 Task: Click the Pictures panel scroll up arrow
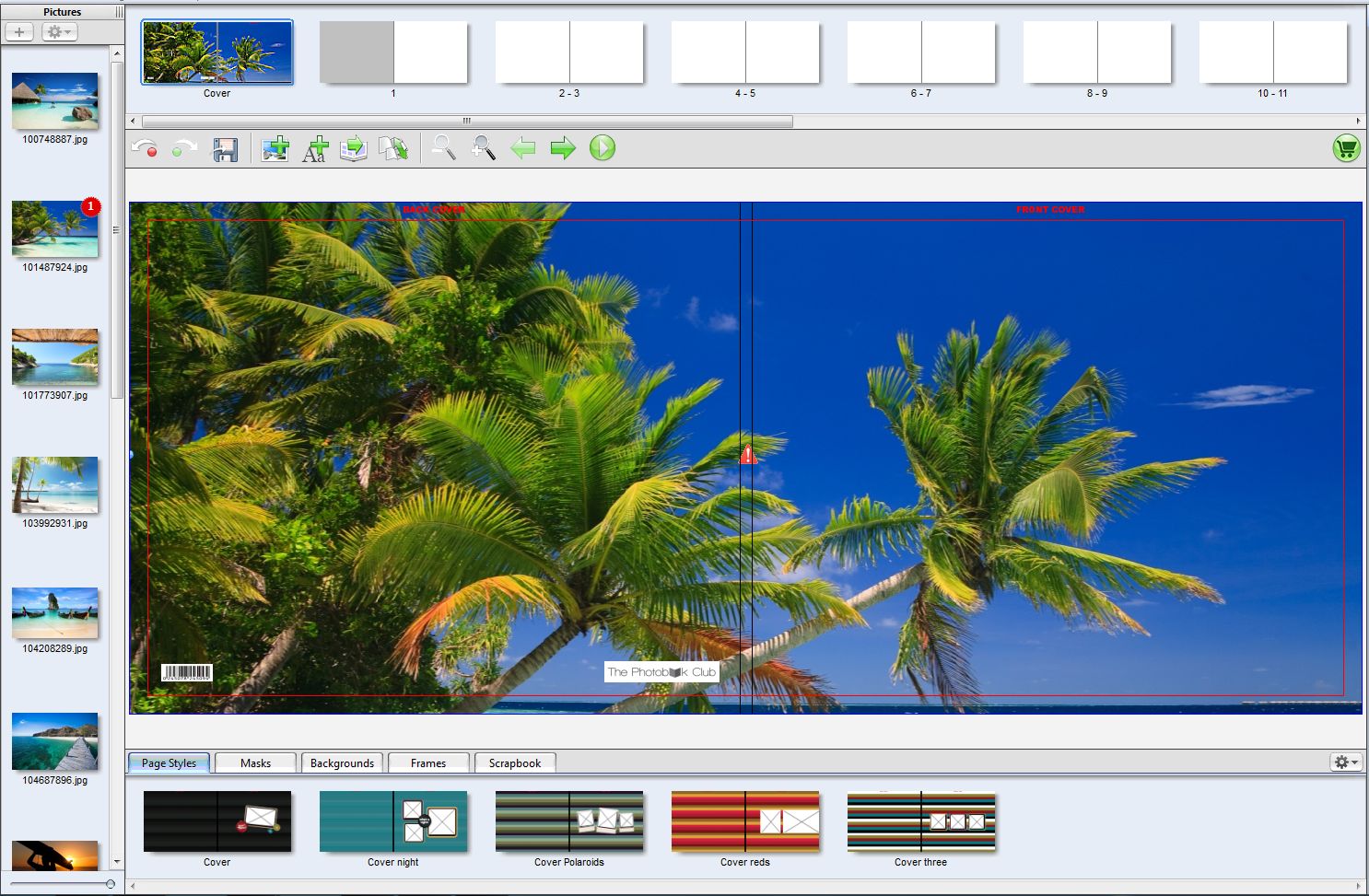coord(117,53)
